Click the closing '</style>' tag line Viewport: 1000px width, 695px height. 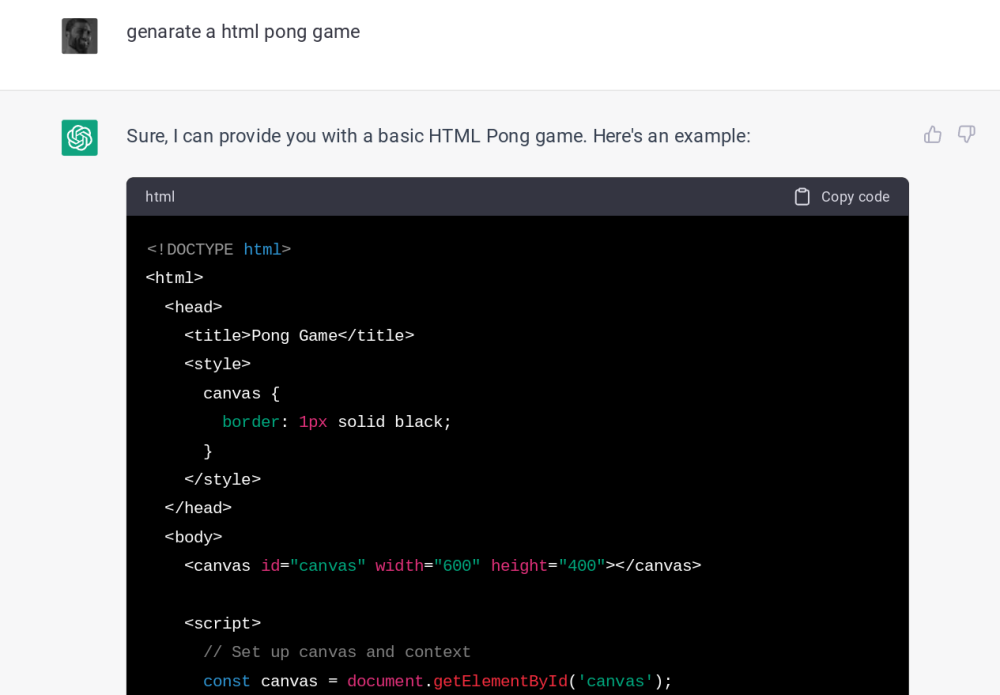point(223,479)
